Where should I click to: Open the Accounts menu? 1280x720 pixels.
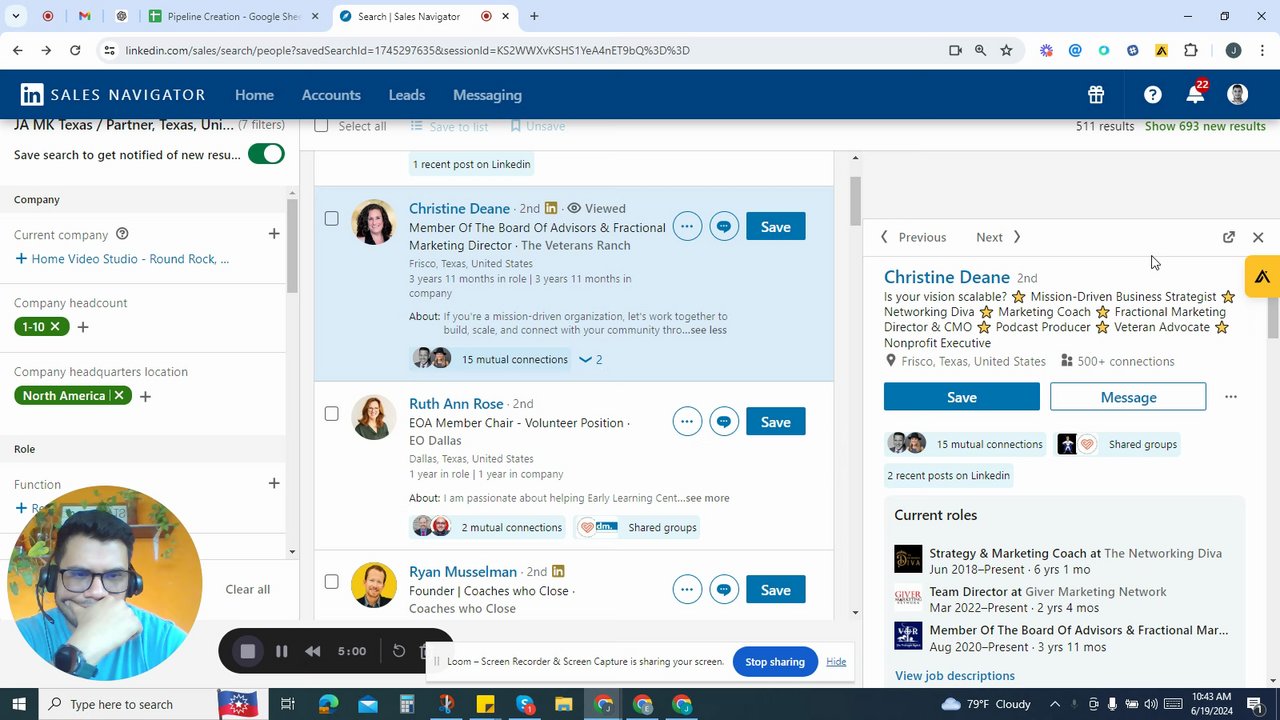(331, 95)
